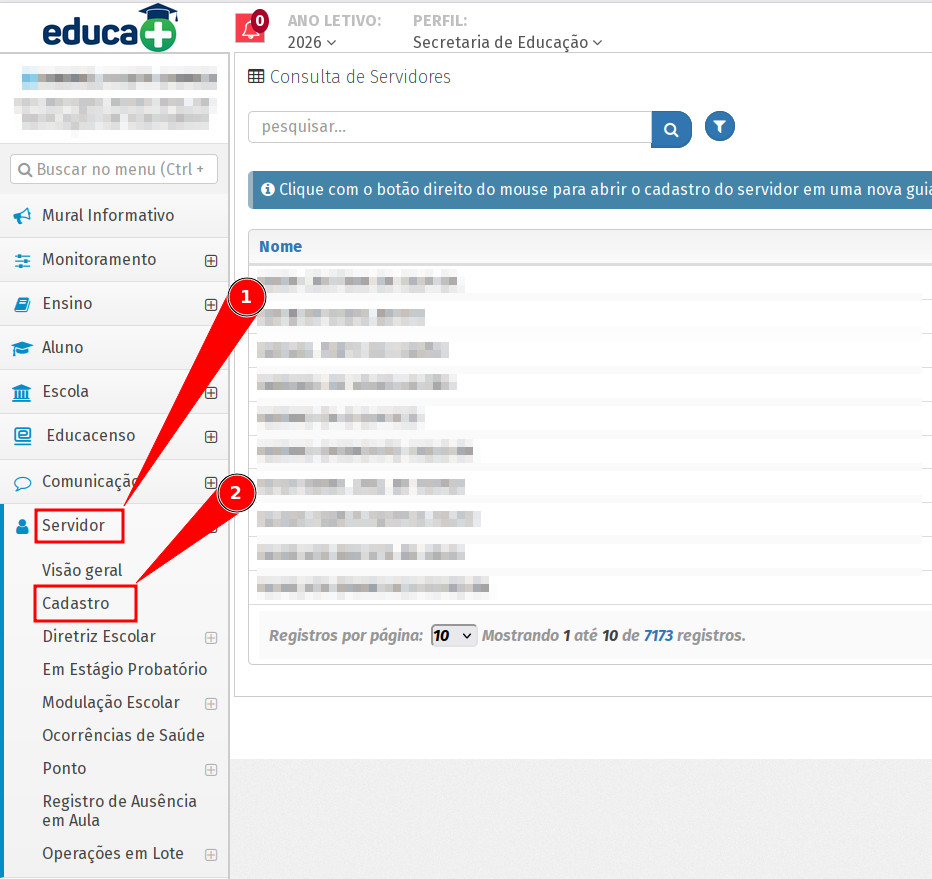Click the Educacenso sidebar icon

[22, 436]
